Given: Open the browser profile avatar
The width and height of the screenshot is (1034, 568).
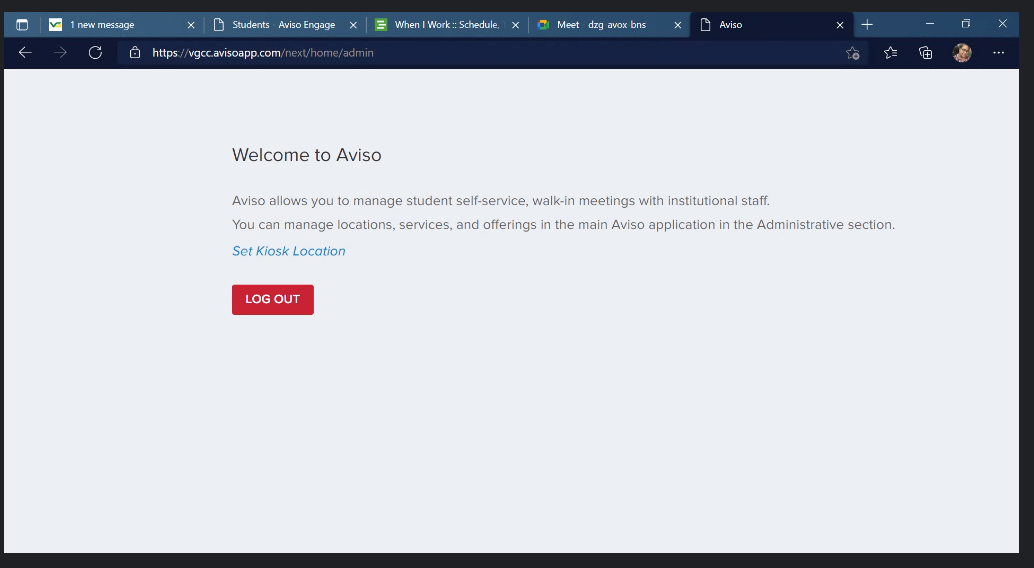Looking at the screenshot, I should click(962, 53).
